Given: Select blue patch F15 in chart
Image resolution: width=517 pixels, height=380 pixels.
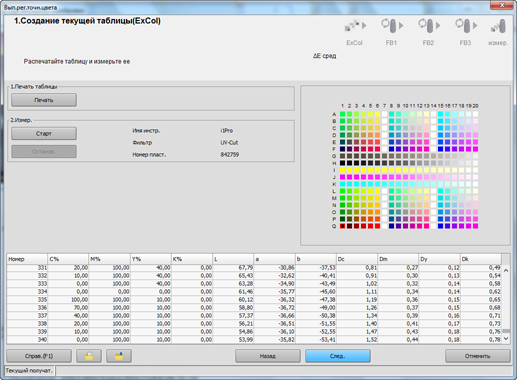Looking at the screenshot, I should point(440,149).
